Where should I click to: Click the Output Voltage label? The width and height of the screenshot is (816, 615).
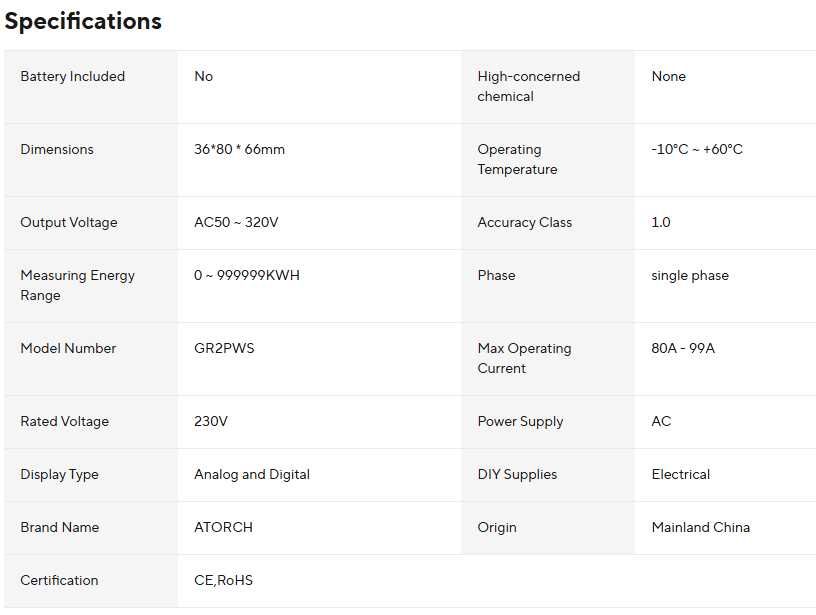68,222
